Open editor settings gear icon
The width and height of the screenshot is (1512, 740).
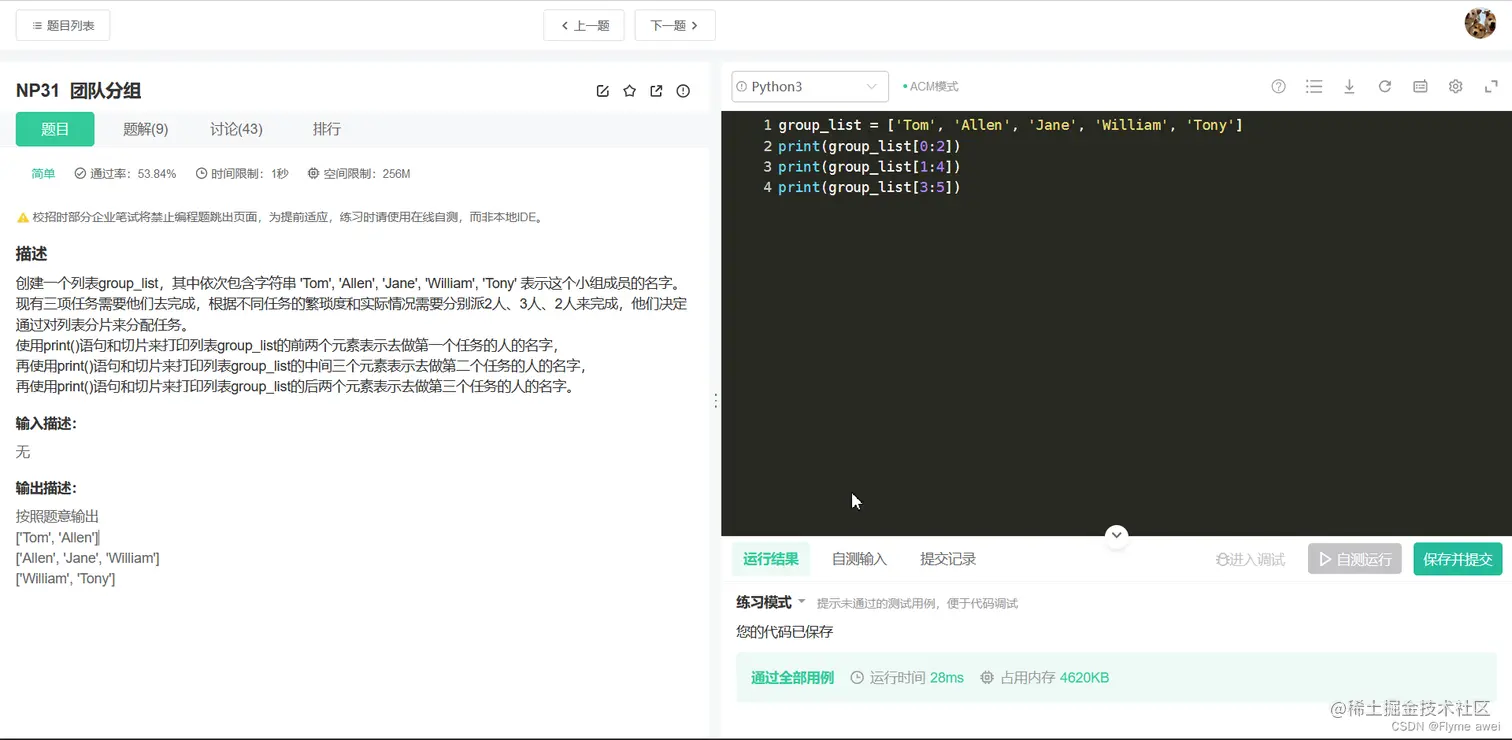tap(1455, 86)
